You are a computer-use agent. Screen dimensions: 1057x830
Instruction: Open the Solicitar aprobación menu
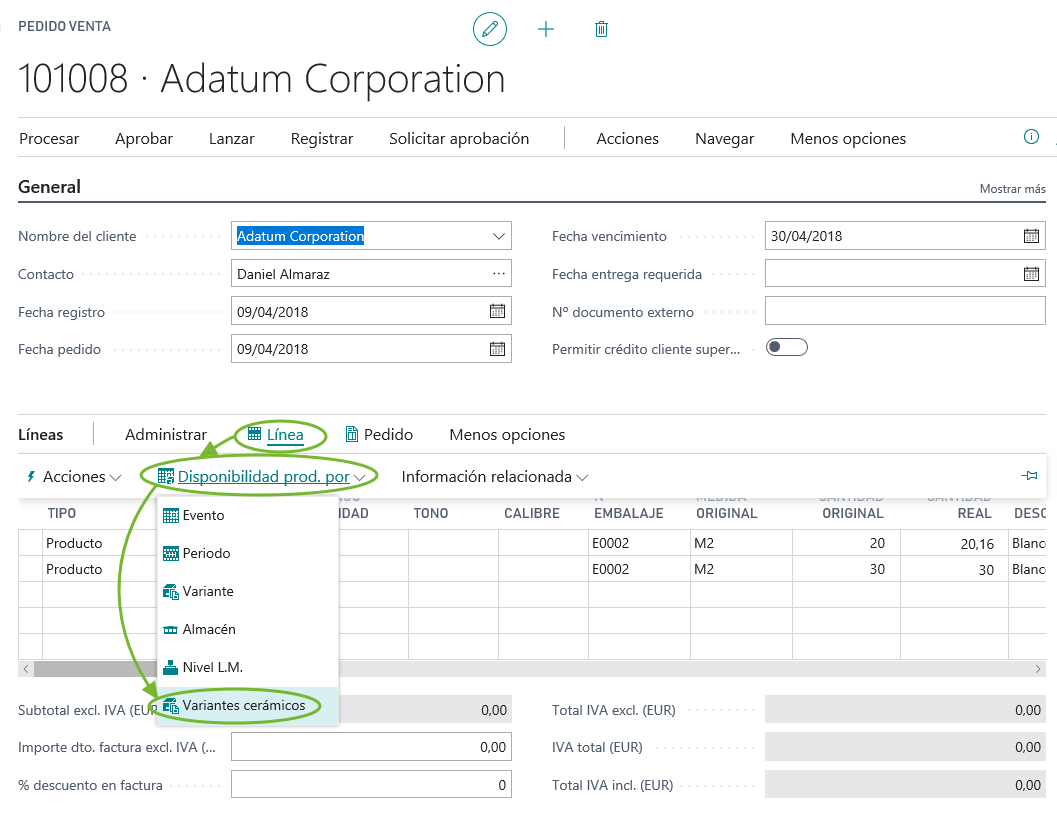459,139
